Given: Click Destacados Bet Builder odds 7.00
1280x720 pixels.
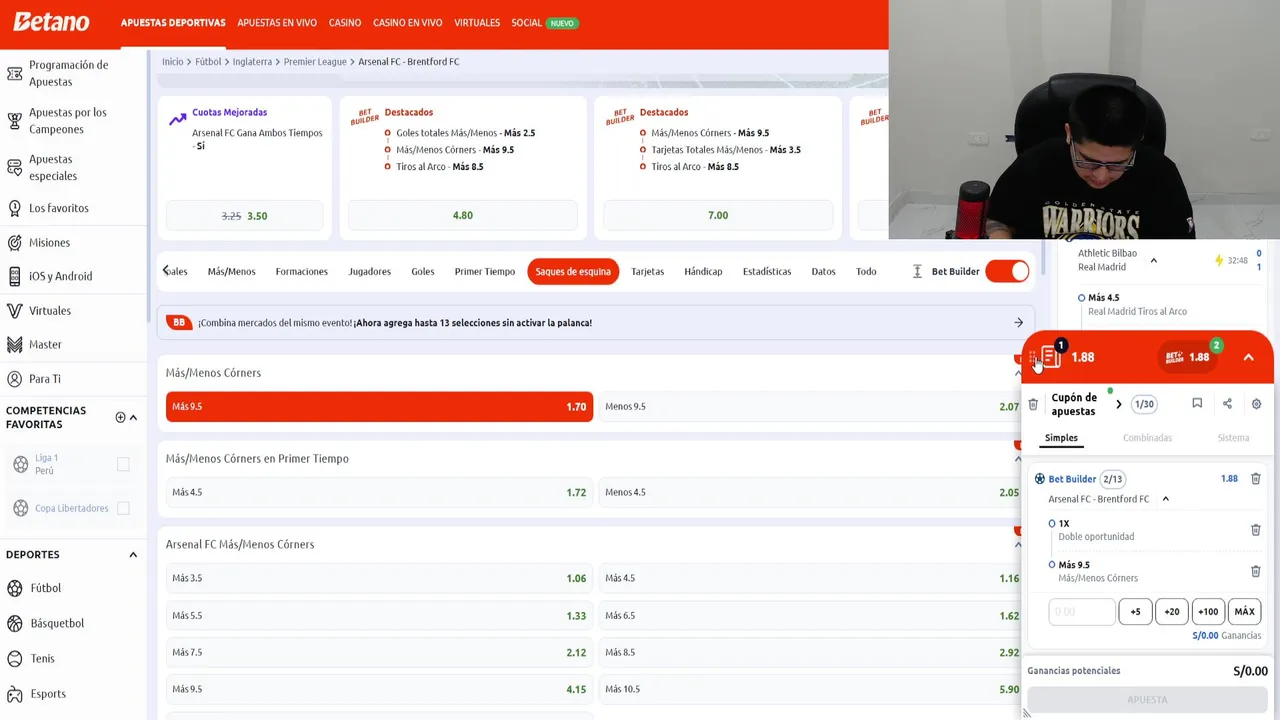Looking at the screenshot, I should click(718, 215).
